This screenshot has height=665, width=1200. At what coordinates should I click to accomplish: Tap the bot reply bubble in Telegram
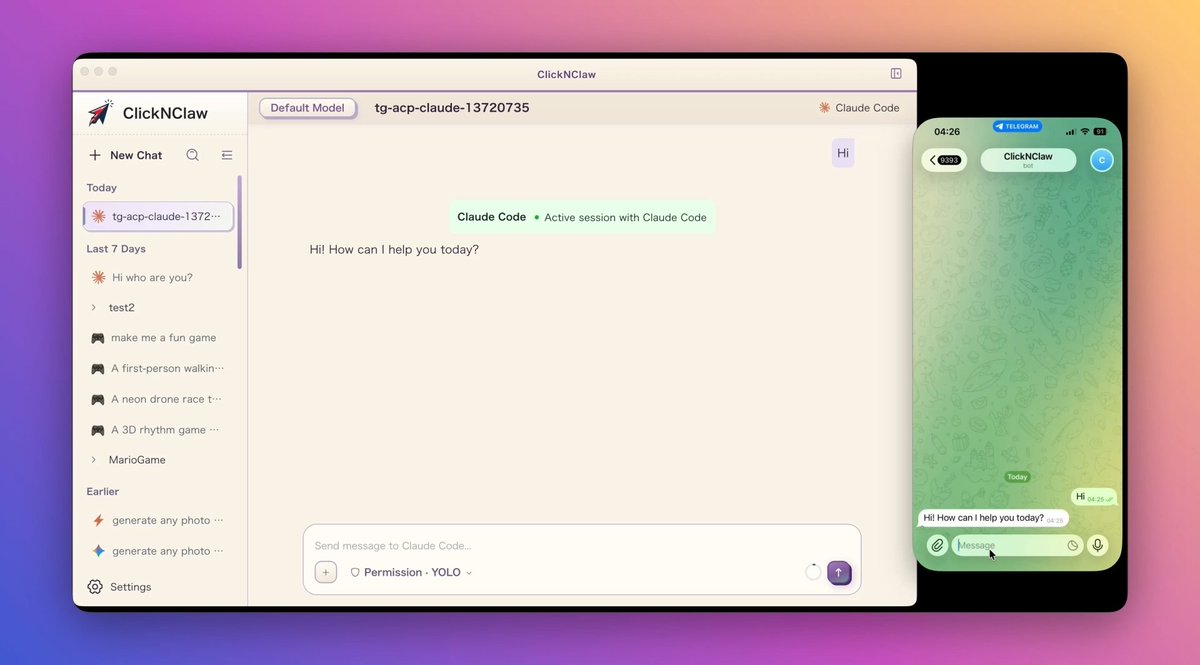click(x=993, y=519)
